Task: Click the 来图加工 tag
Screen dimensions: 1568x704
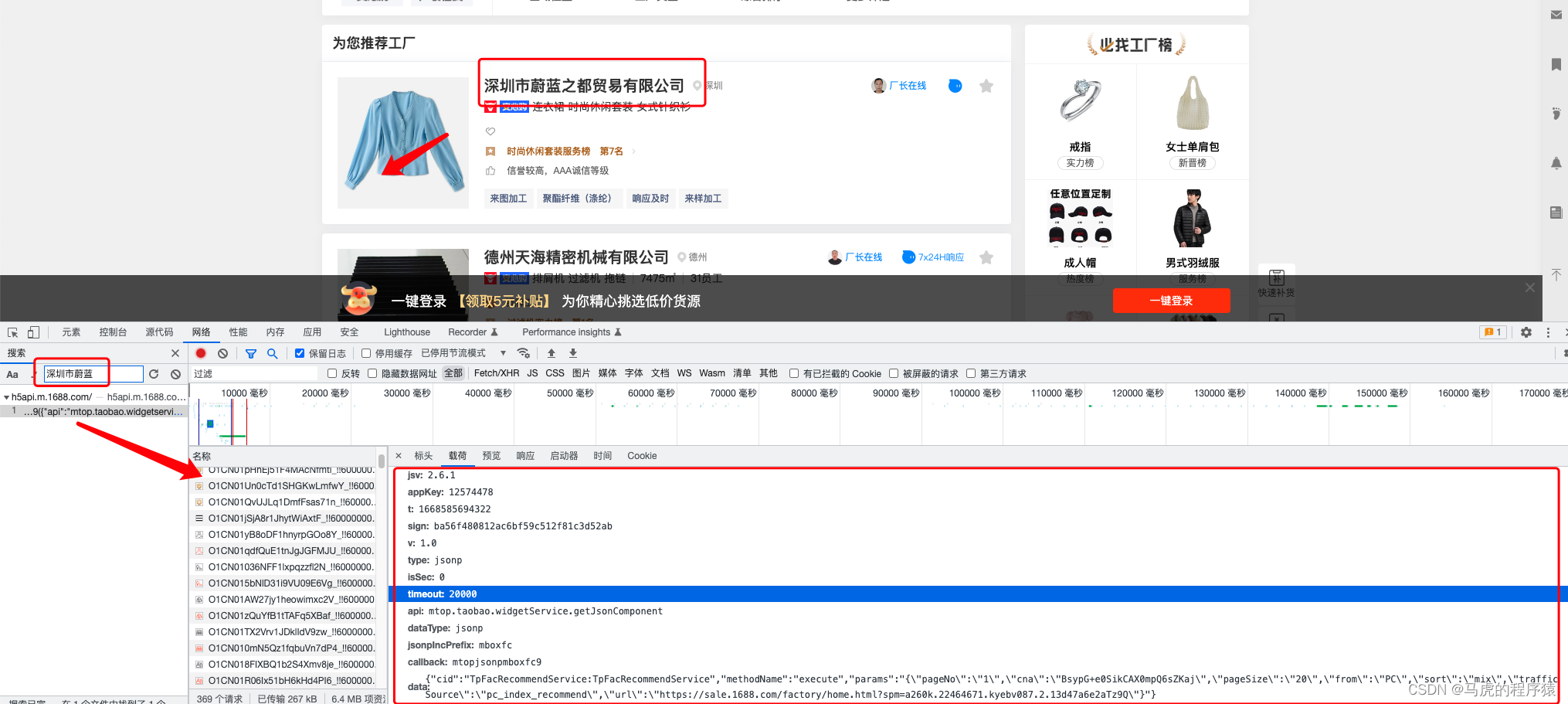Action: point(508,199)
